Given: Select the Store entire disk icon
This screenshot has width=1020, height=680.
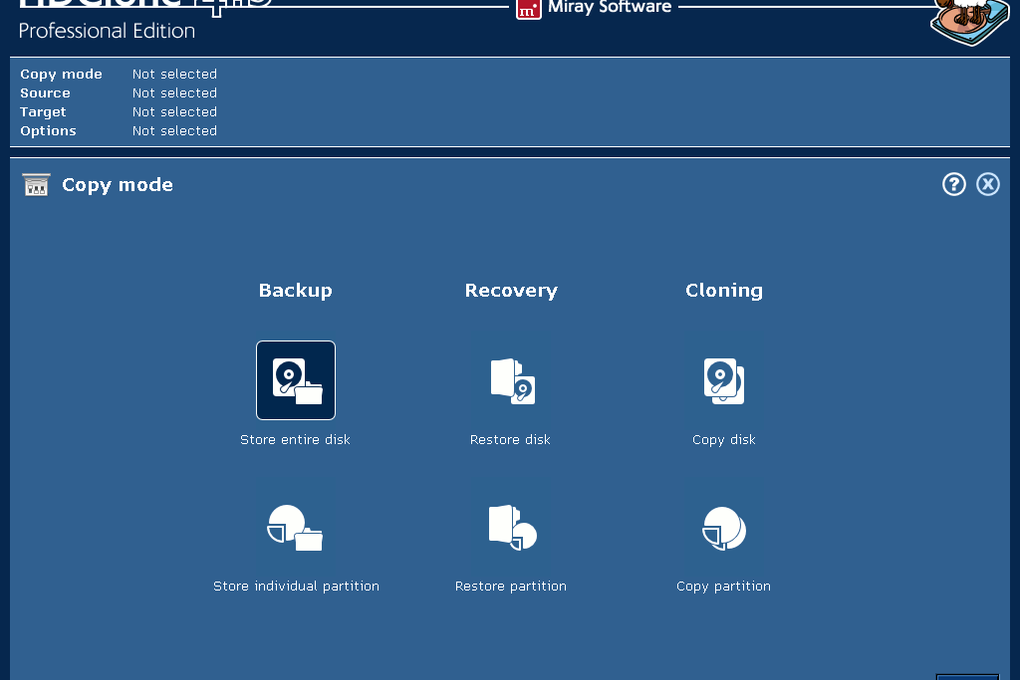Looking at the screenshot, I should coord(296,380).
